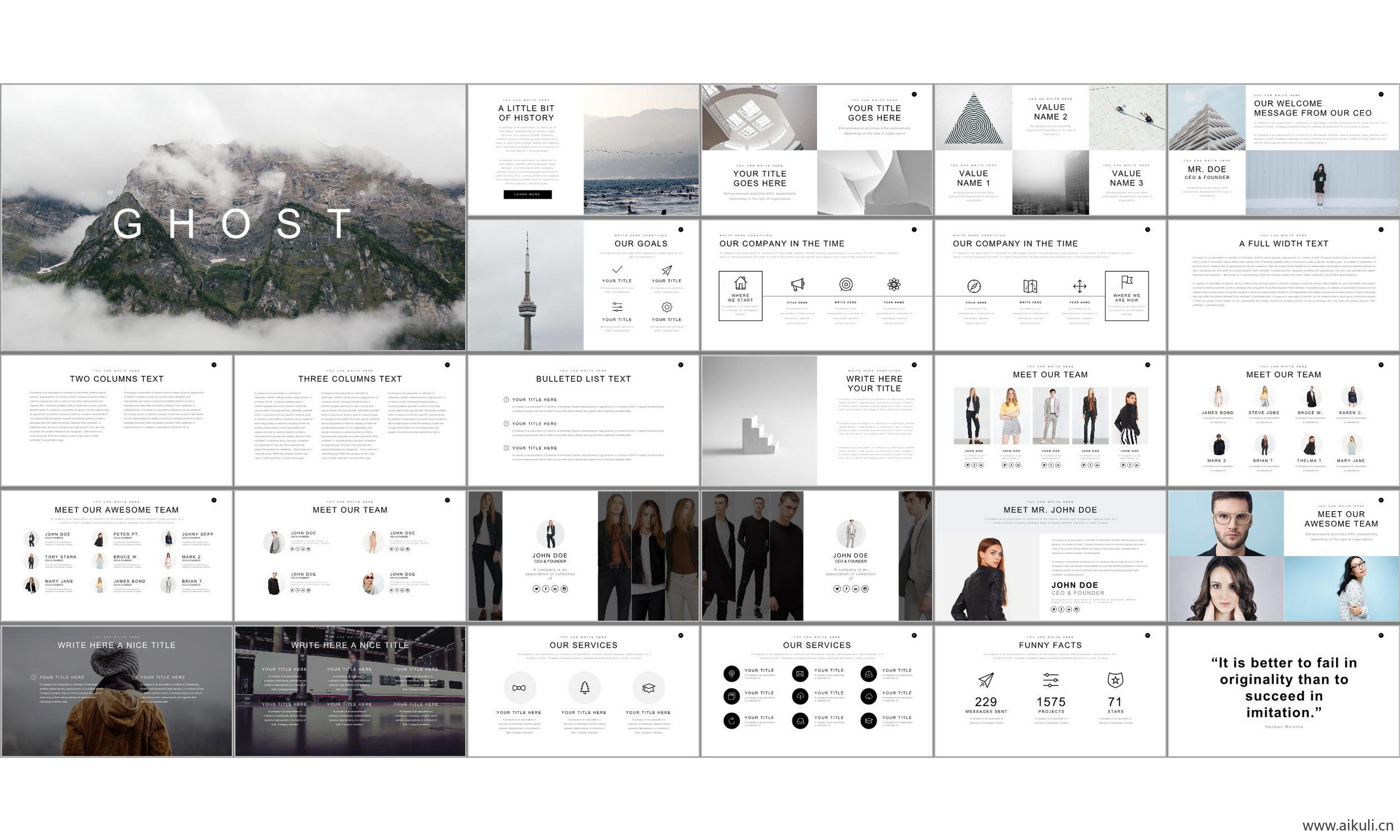Click the envelope icon in black circle
This screenshot has width=1400, height=840.
coord(800,674)
